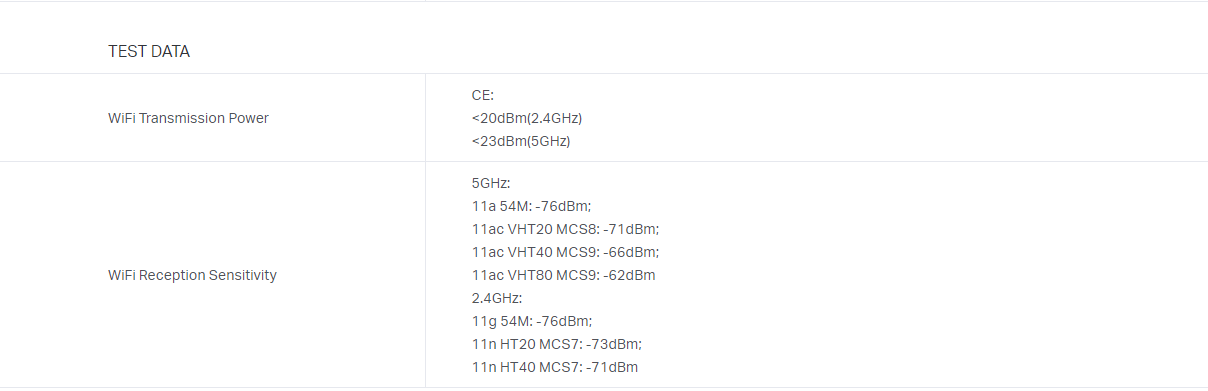
Task: Click the 2.4GHz: sensitivity heading
Action: 497,298
